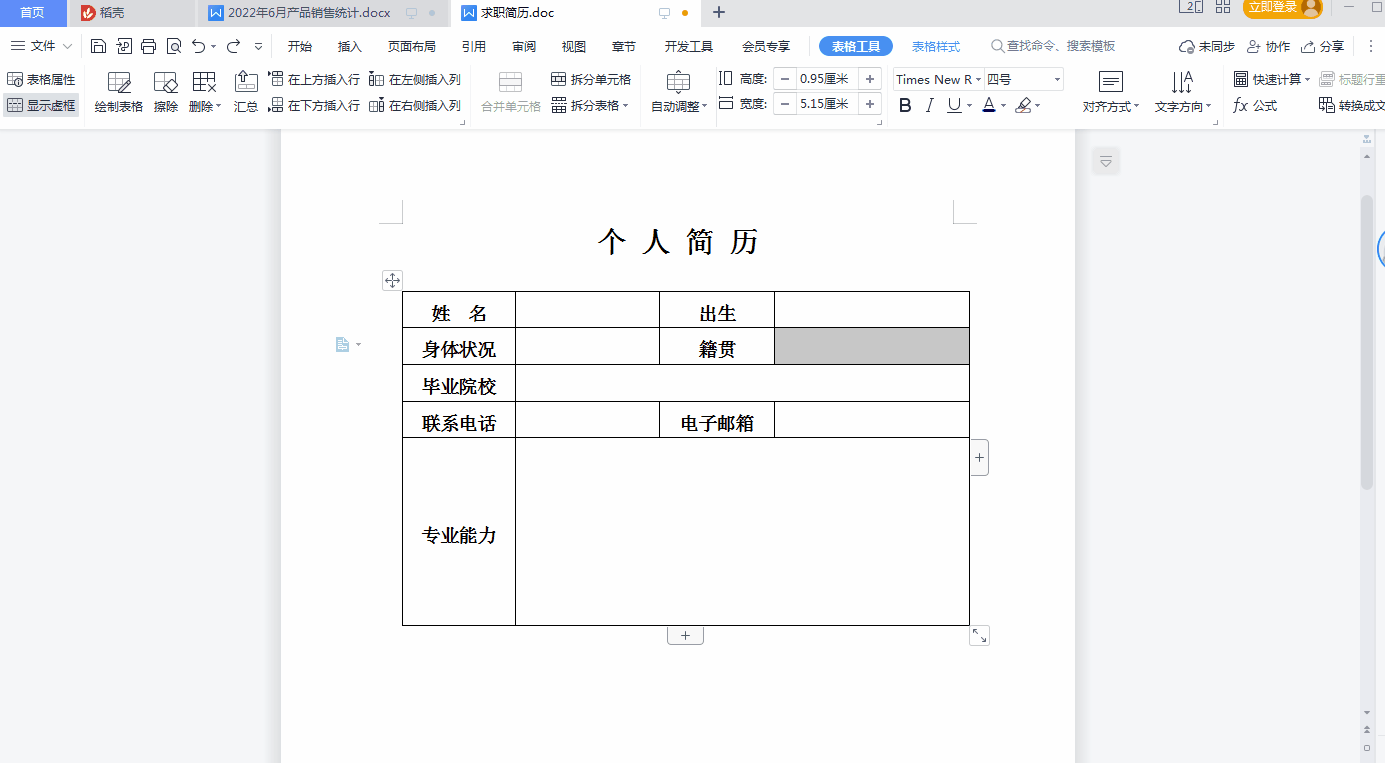Click the Print icon in quick toolbar
Viewport: 1385px width, 763px height.
pos(149,46)
